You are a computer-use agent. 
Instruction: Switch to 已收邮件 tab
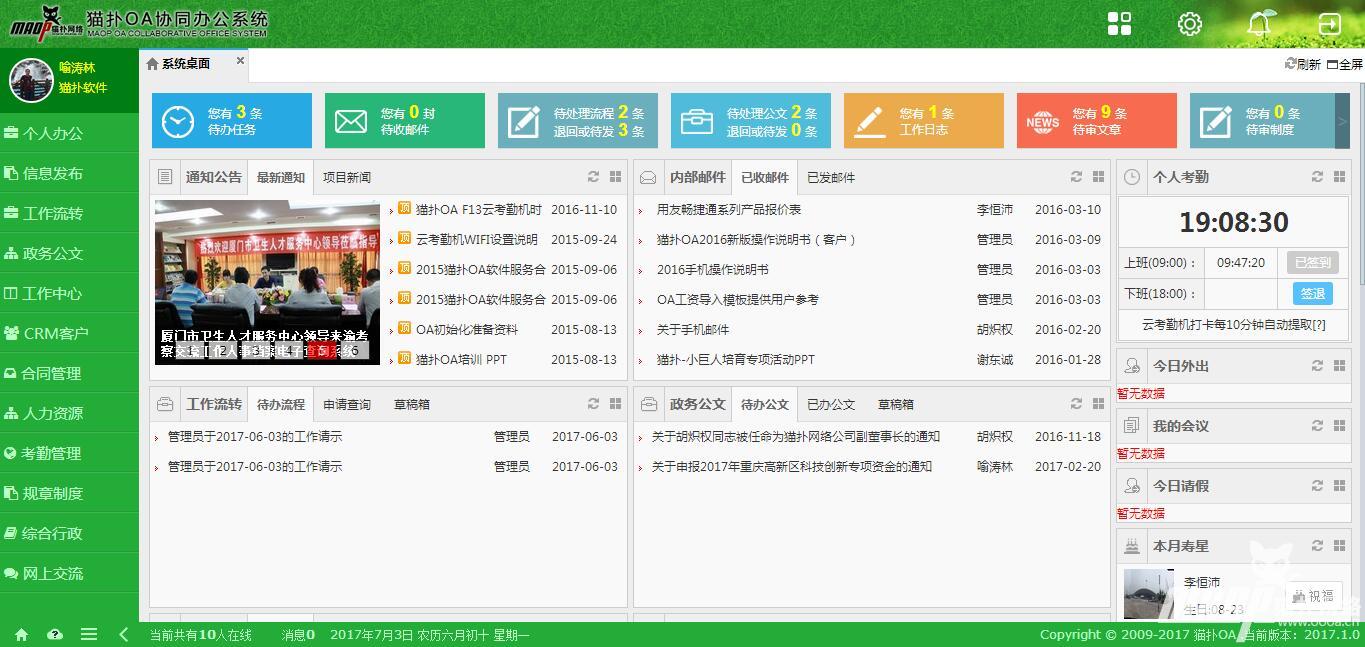pos(764,177)
